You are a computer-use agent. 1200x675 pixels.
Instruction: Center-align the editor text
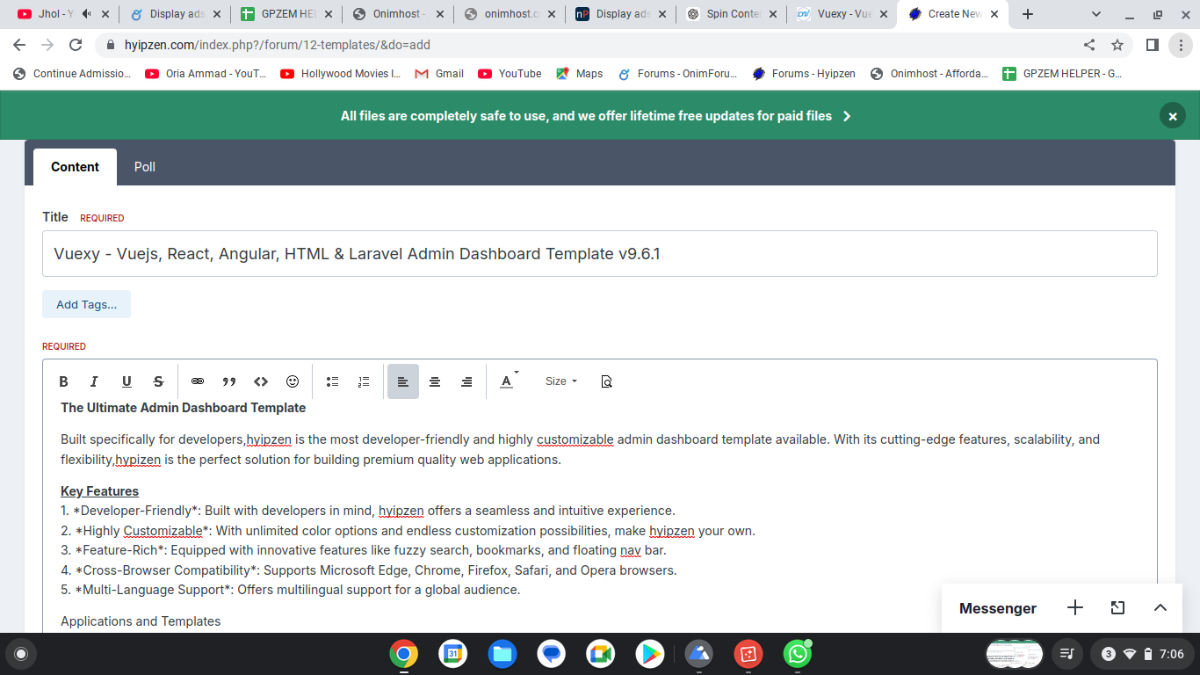click(435, 381)
